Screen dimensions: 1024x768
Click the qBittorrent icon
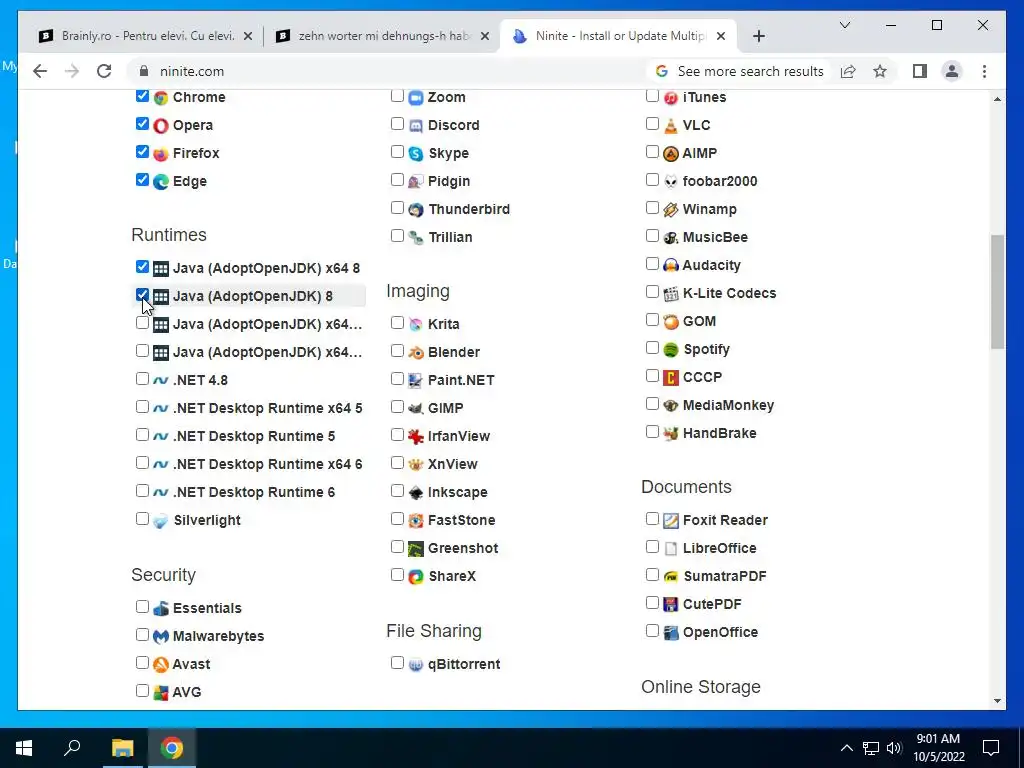(416, 665)
